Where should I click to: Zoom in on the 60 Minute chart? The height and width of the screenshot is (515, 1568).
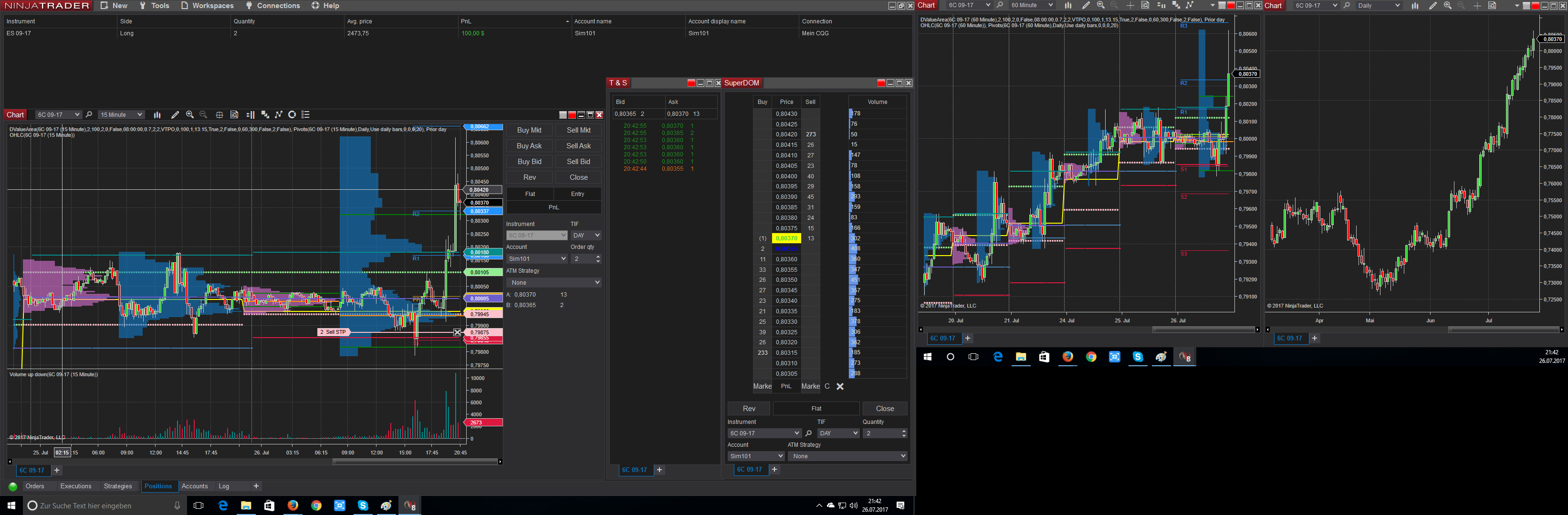pyautogui.click(x=1100, y=5)
